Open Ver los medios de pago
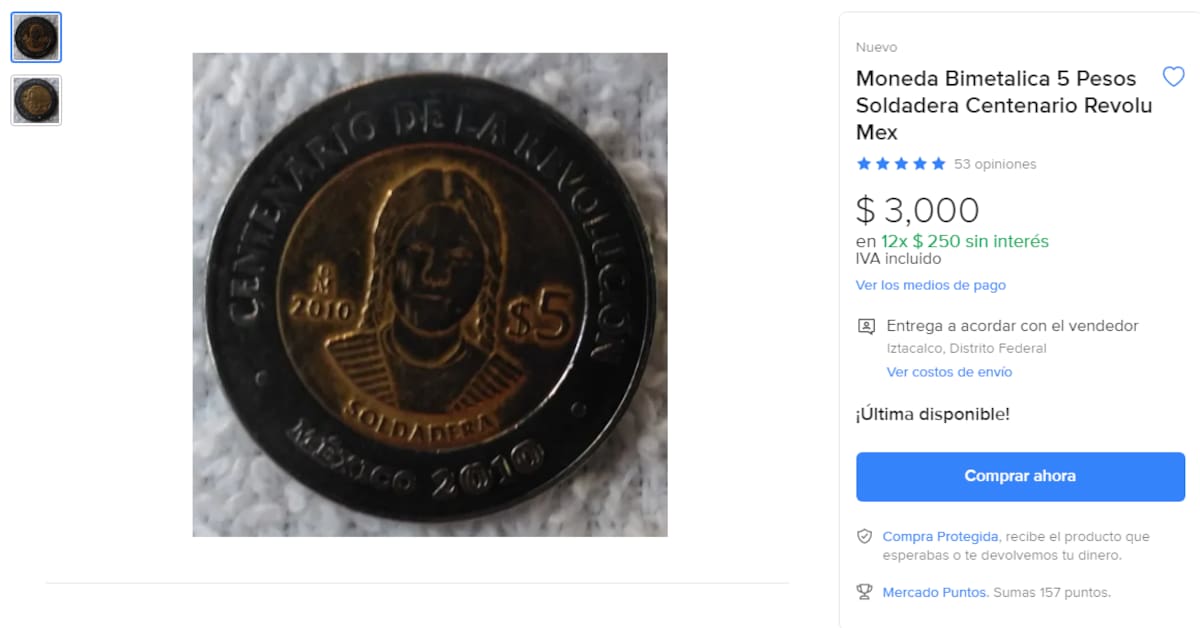Viewport: 1200px width, 628px height. pos(930,285)
